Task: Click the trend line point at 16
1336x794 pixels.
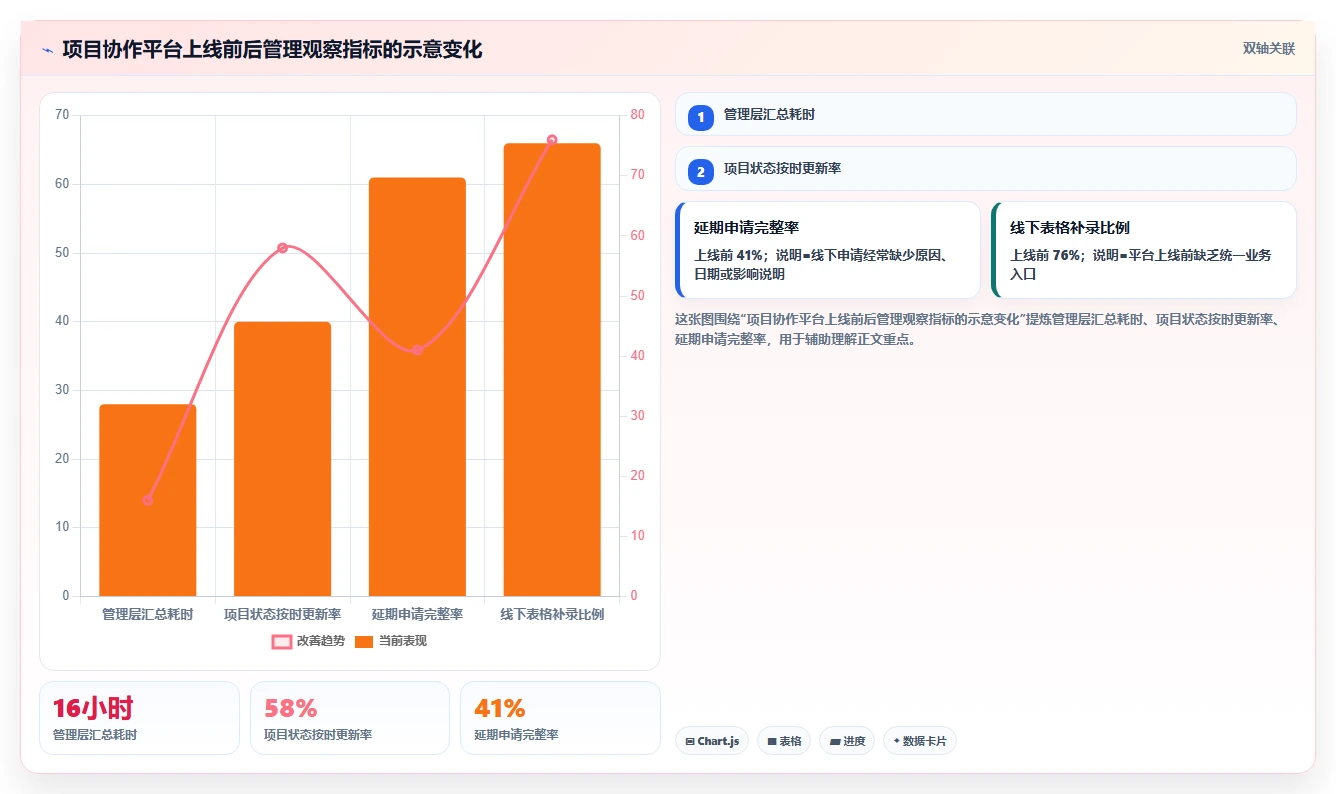Action: (x=148, y=500)
